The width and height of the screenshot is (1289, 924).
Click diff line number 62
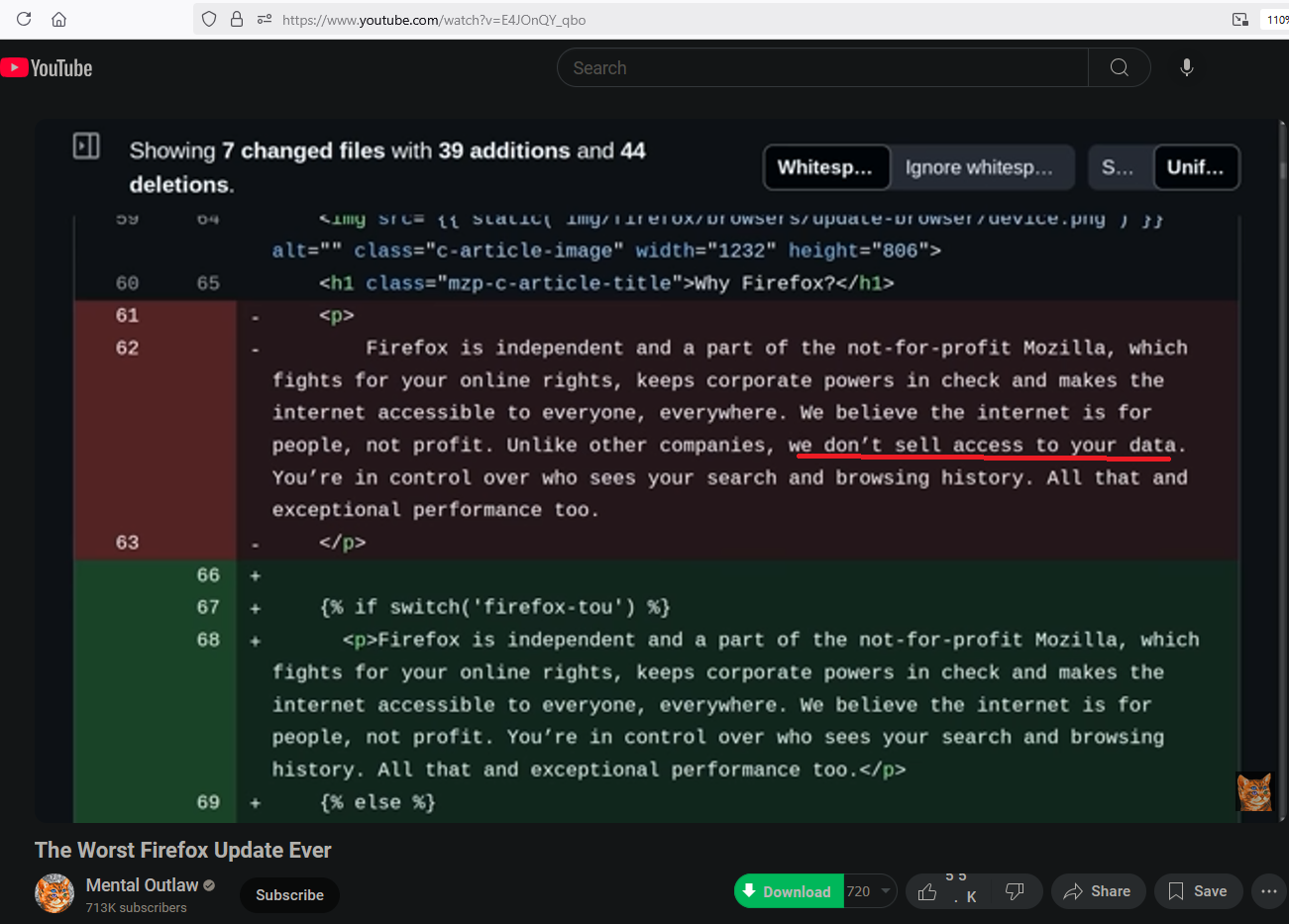(x=127, y=348)
